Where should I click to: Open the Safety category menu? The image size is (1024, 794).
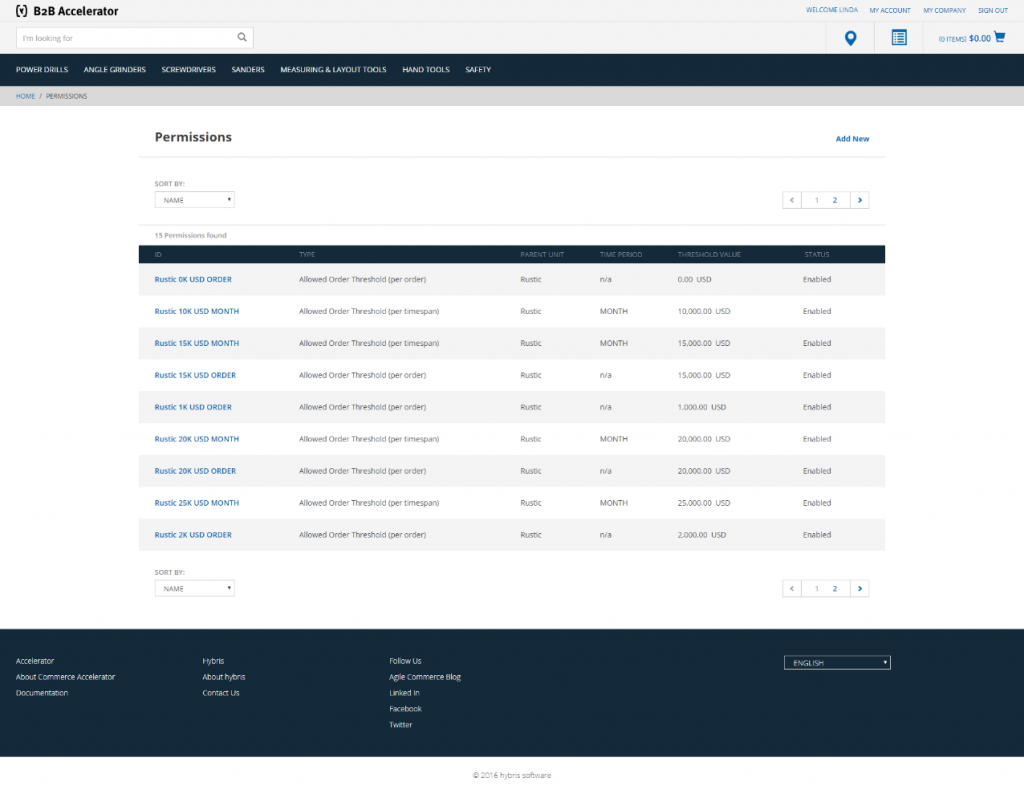[x=478, y=70]
